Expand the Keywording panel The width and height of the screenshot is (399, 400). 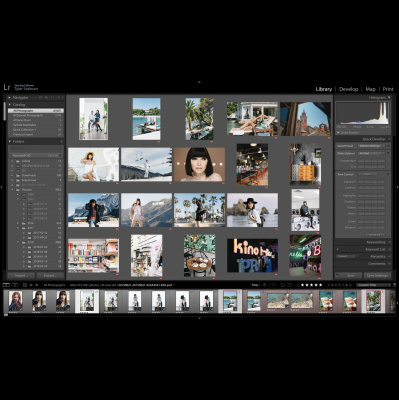click(389, 242)
